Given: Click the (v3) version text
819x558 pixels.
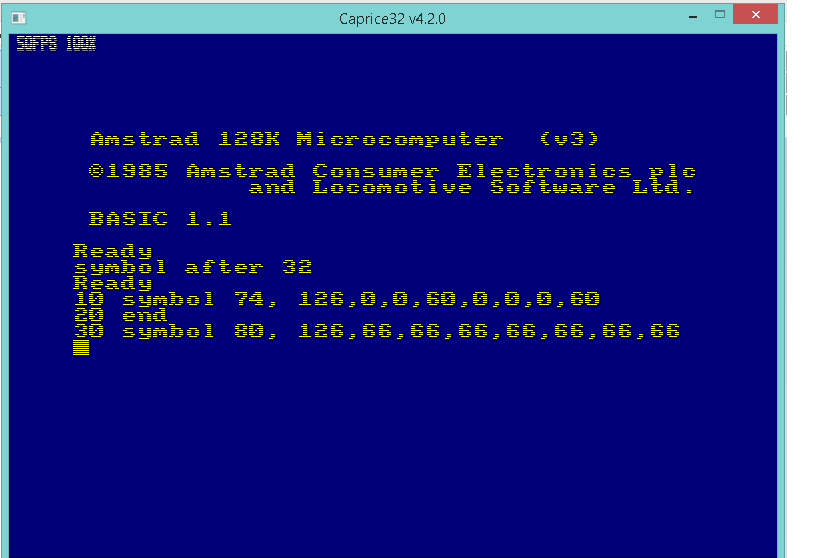Looking at the screenshot, I should 569,139.
